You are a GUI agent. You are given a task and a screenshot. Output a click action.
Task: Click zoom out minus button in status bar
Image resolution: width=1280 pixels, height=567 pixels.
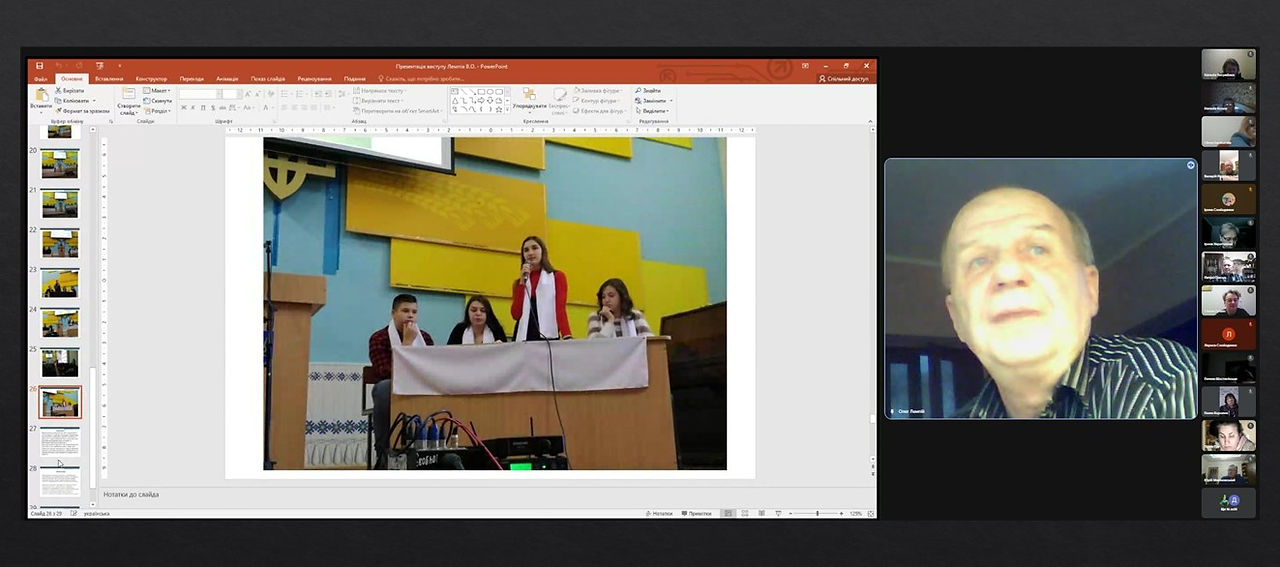click(791, 514)
